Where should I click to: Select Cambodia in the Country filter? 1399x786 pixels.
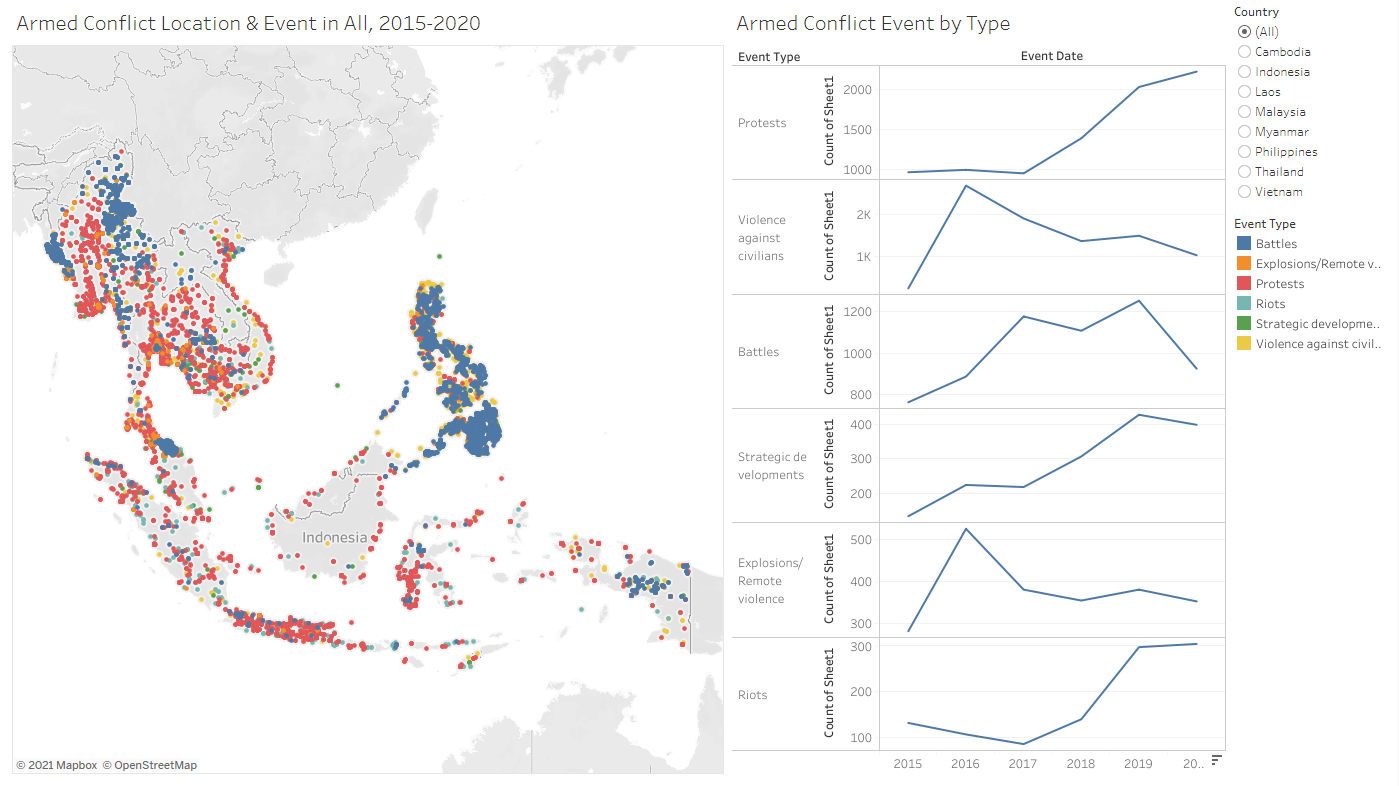[x=1244, y=52]
